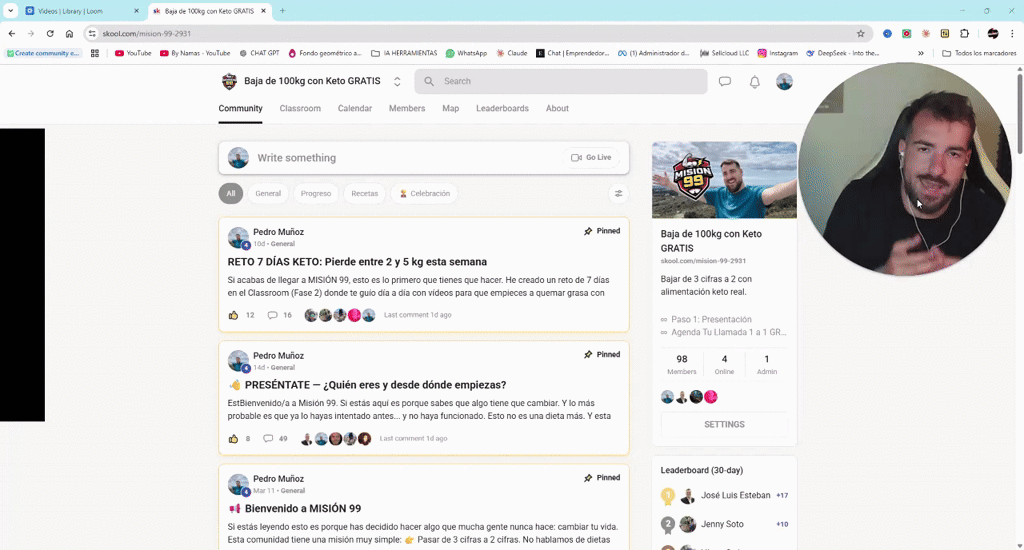Open the Bienvenido a MISIÓN 99 post
This screenshot has width=1024, height=550.
295,509
